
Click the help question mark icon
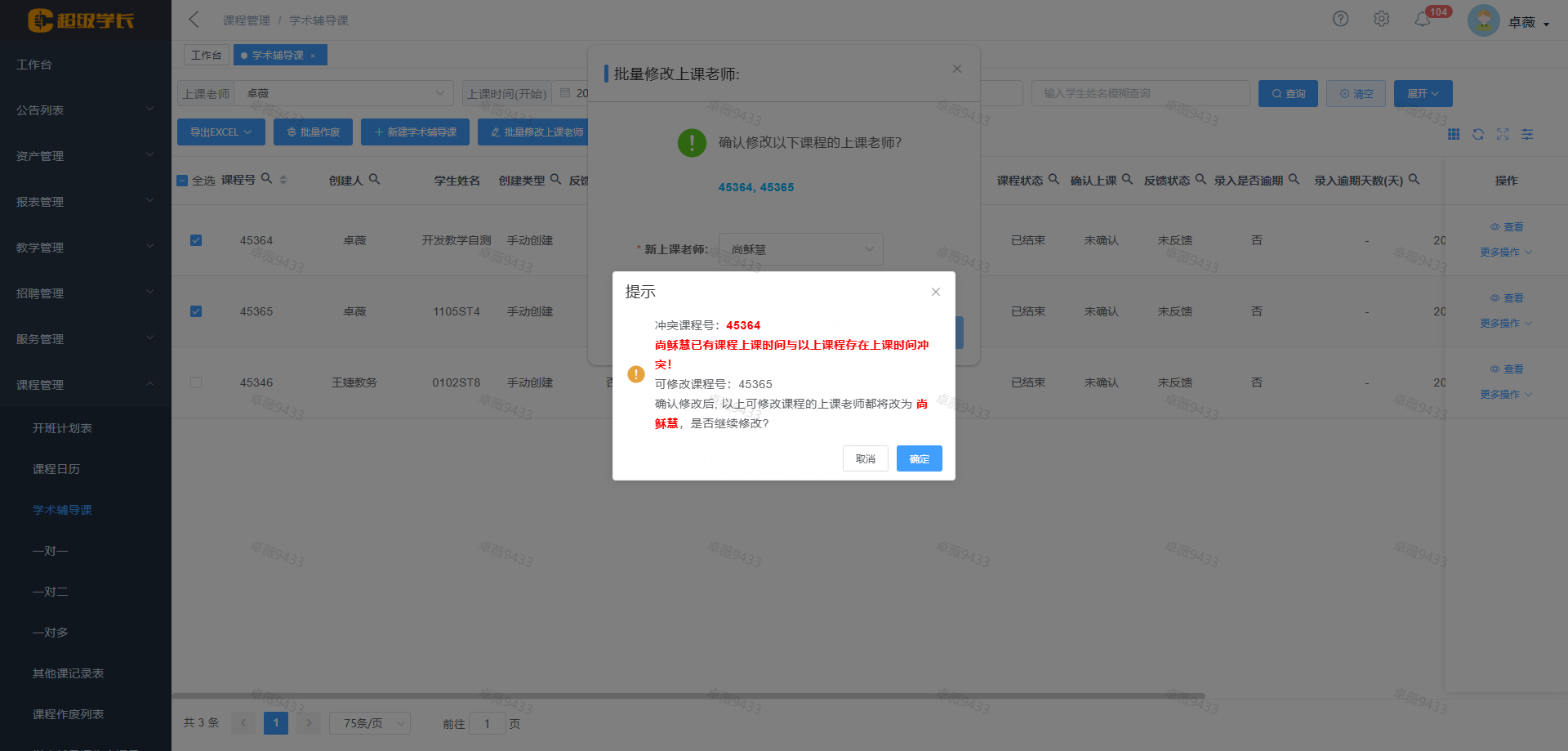coord(1340,18)
